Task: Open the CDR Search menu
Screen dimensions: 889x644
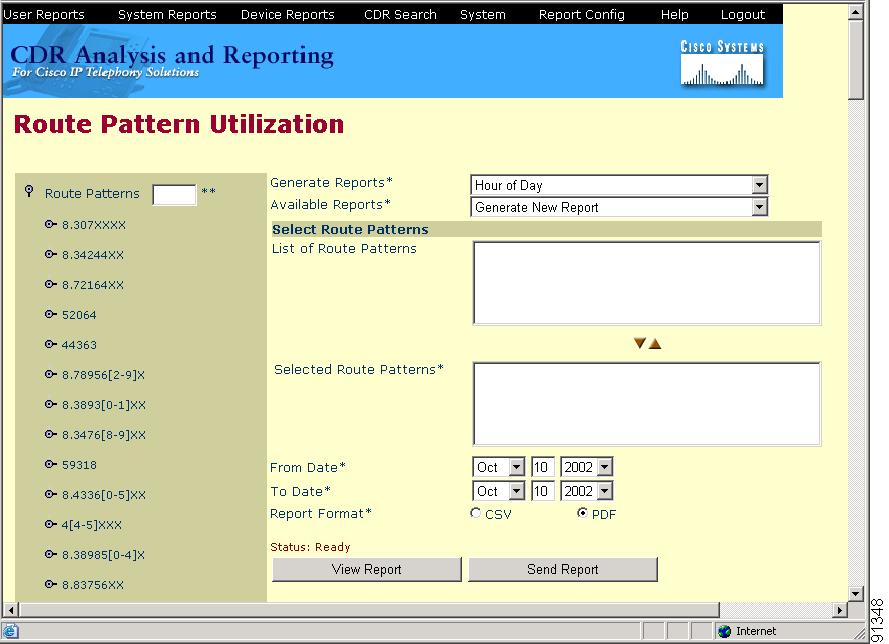Action: click(x=400, y=14)
